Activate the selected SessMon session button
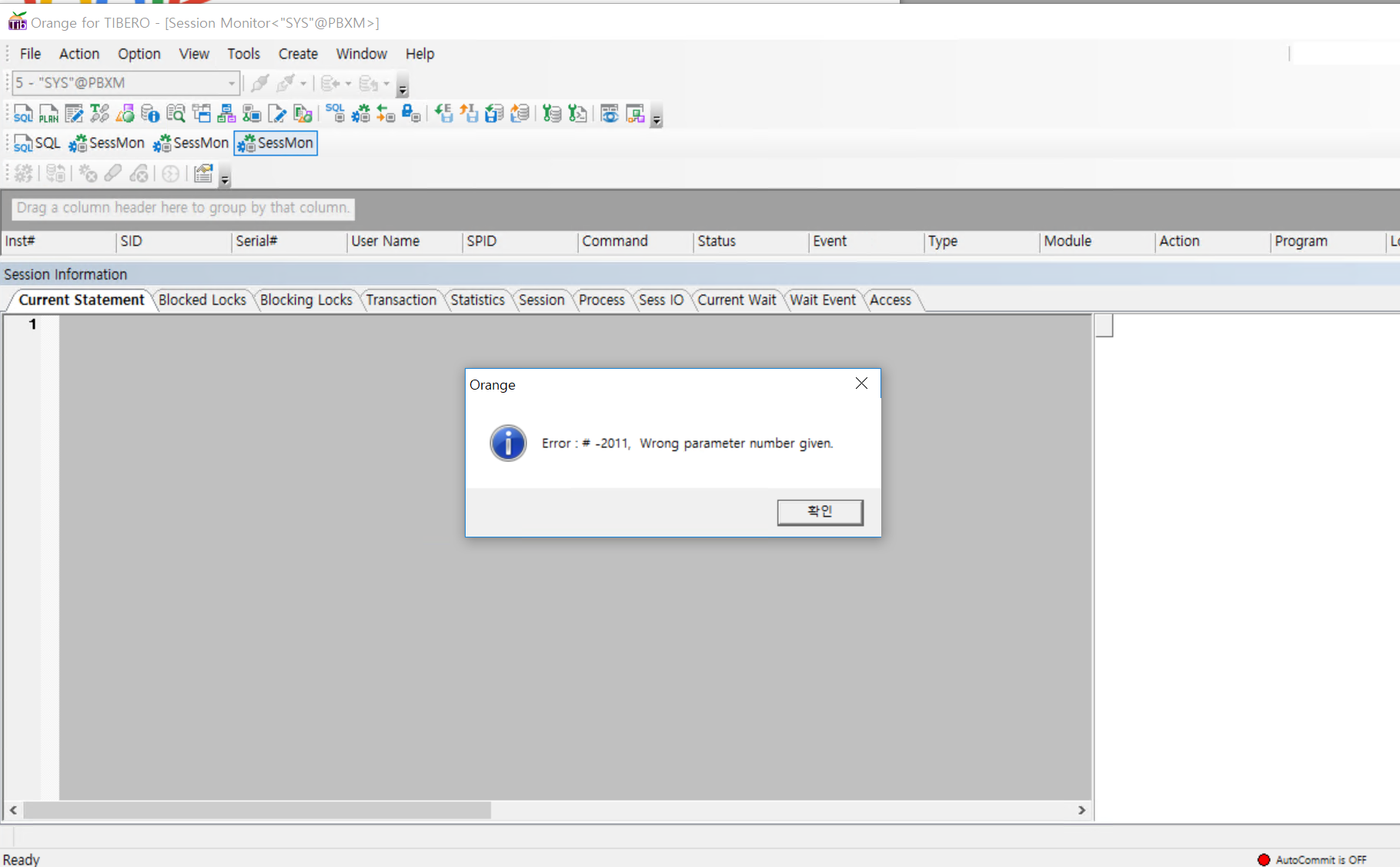This screenshot has width=1400, height=867. (275, 143)
